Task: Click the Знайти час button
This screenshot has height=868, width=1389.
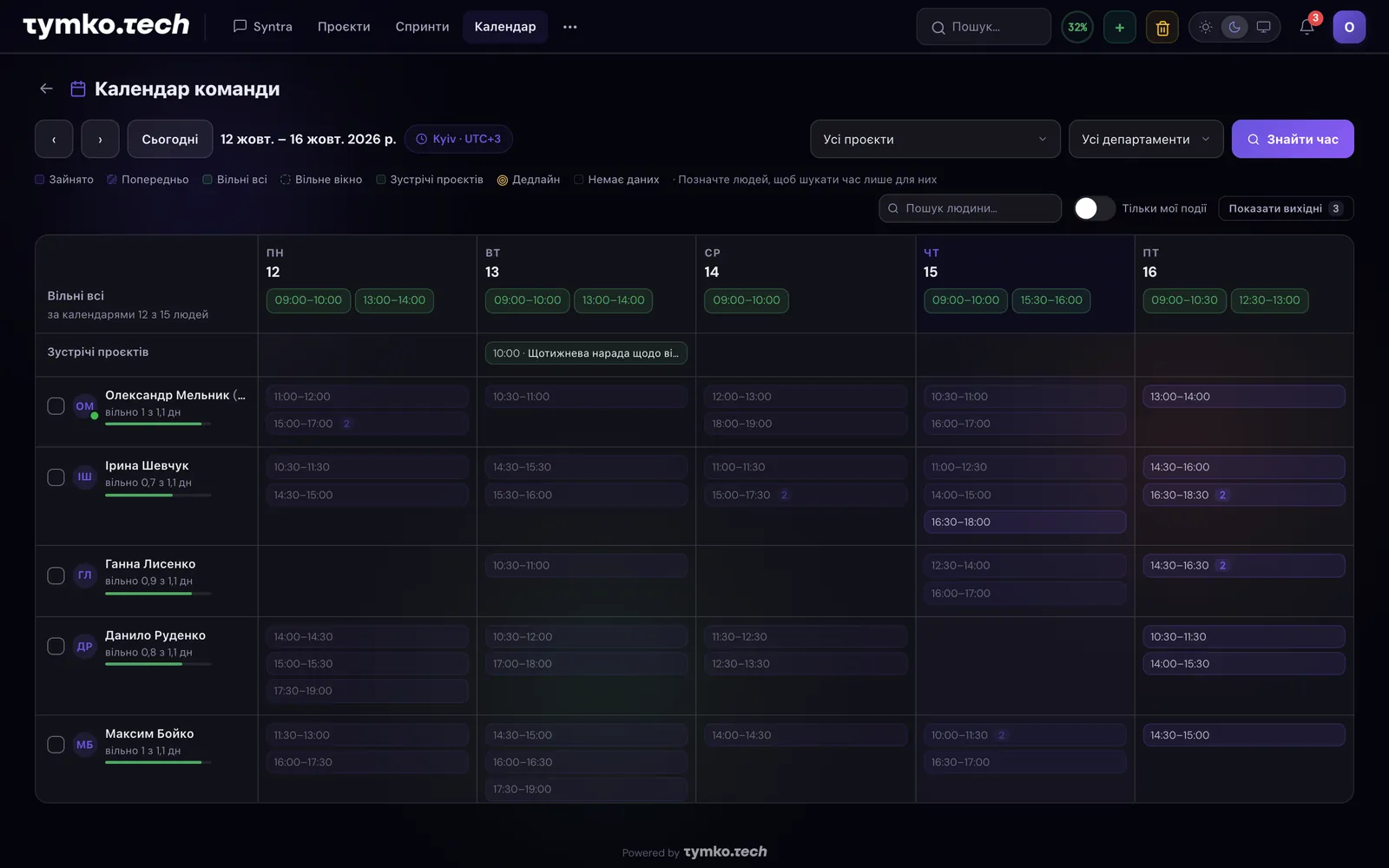Action: [1293, 139]
